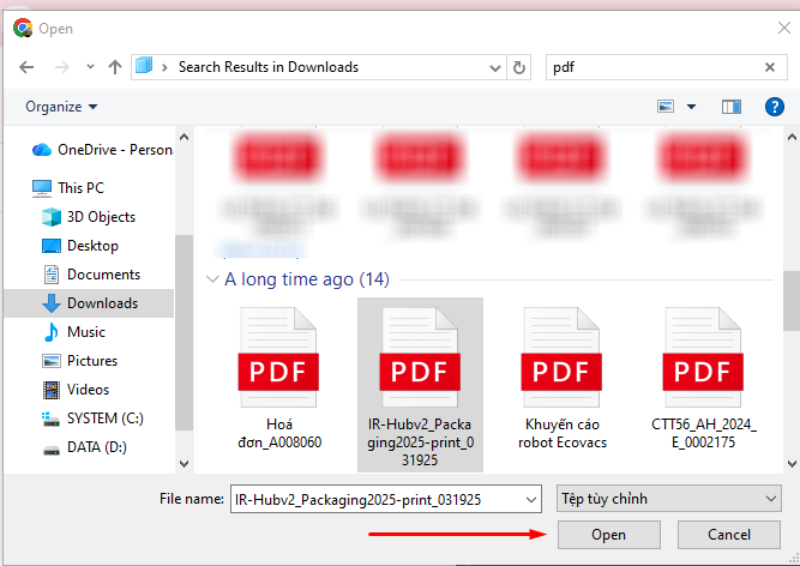The image size is (800, 566).
Task: Click the address bar library icon
Action: point(144,66)
